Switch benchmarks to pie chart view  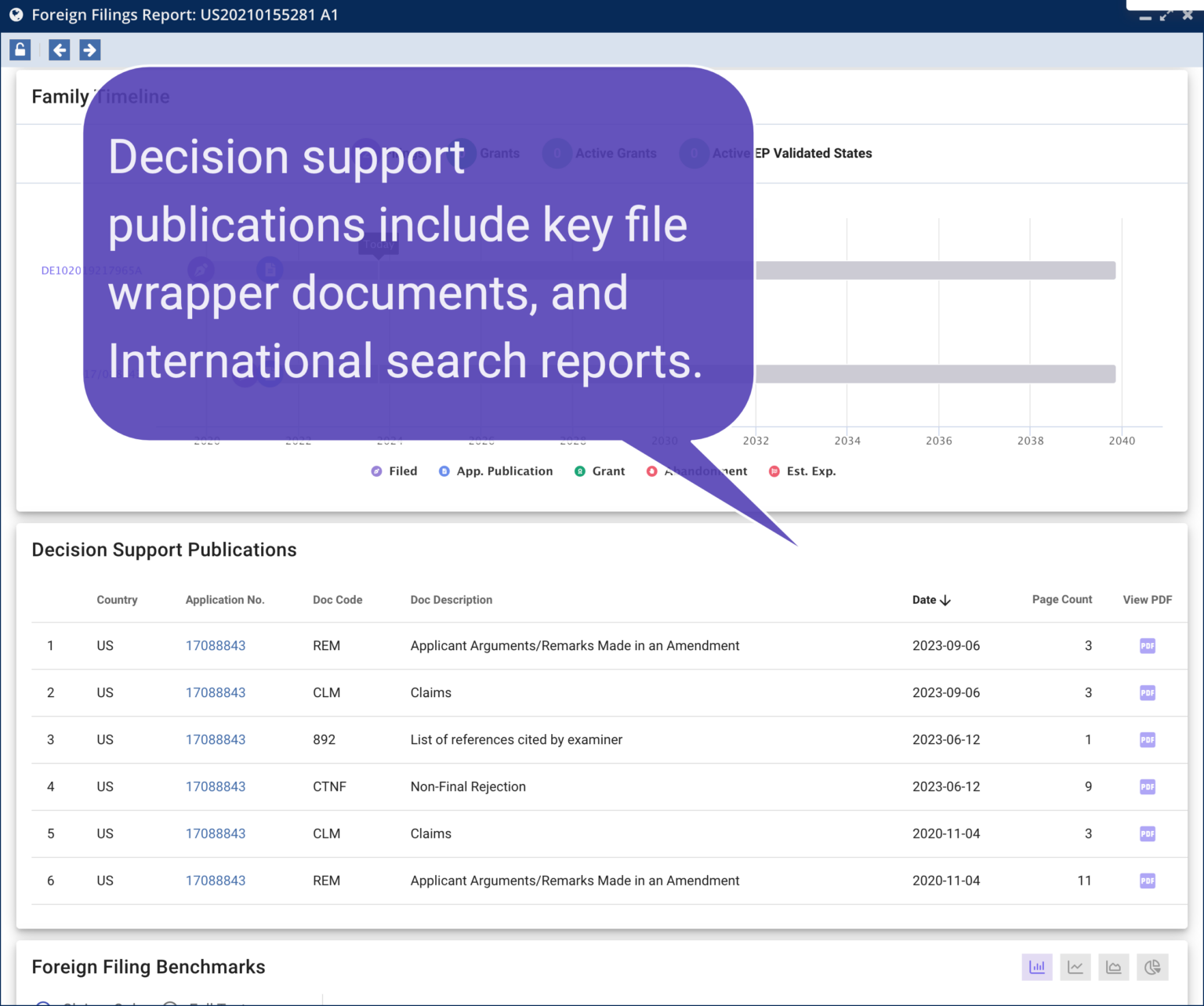click(x=1151, y=967)
